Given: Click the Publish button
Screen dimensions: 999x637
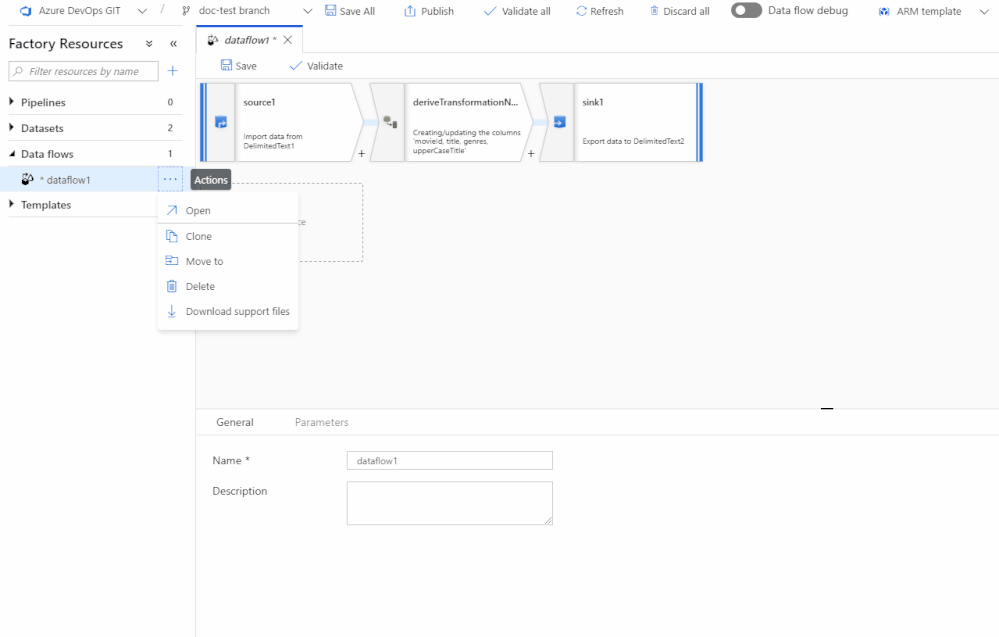Looking at the screenshot, I should click(x=429, y=11).
